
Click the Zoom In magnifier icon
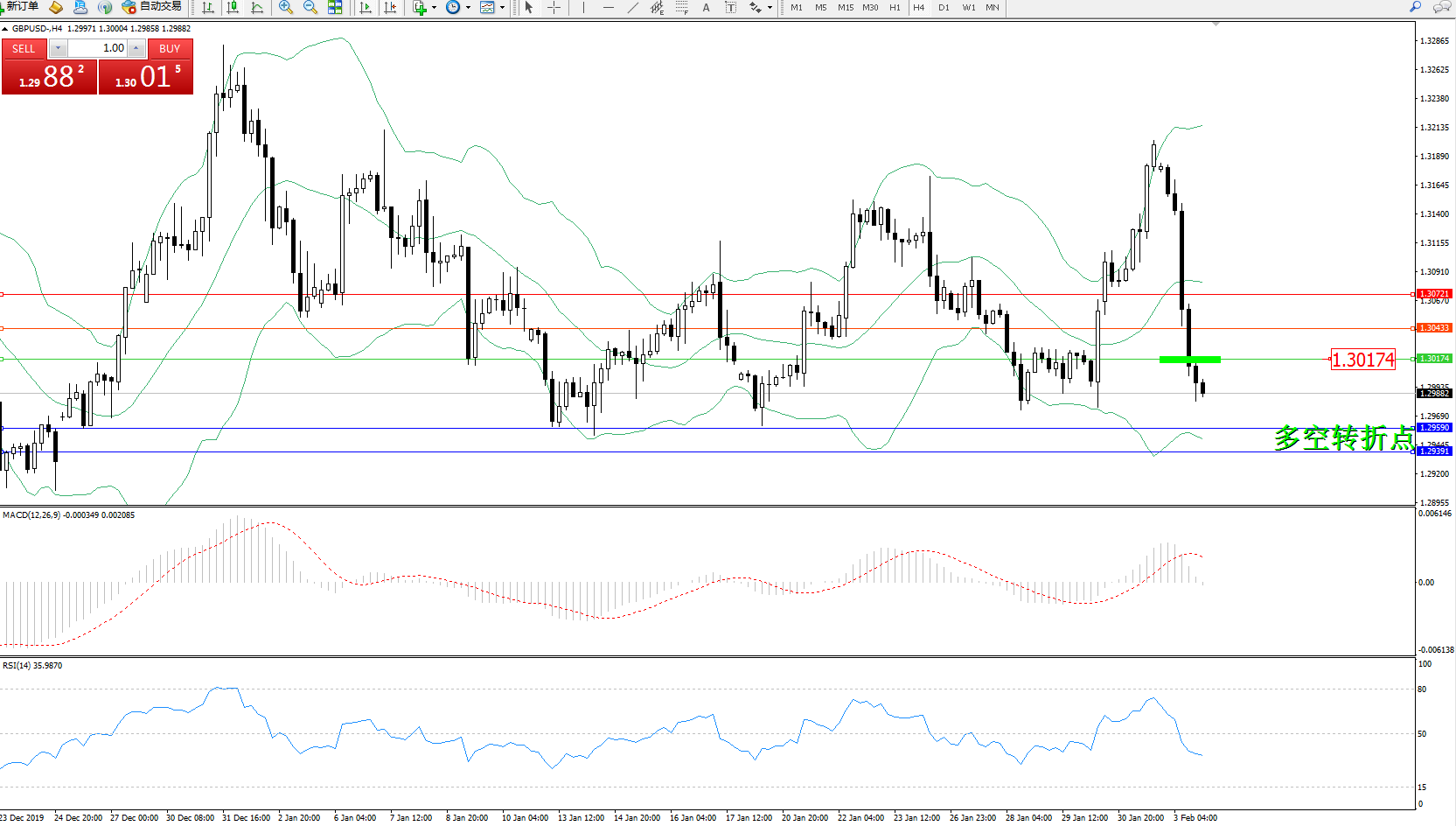(x=285, y=7)
